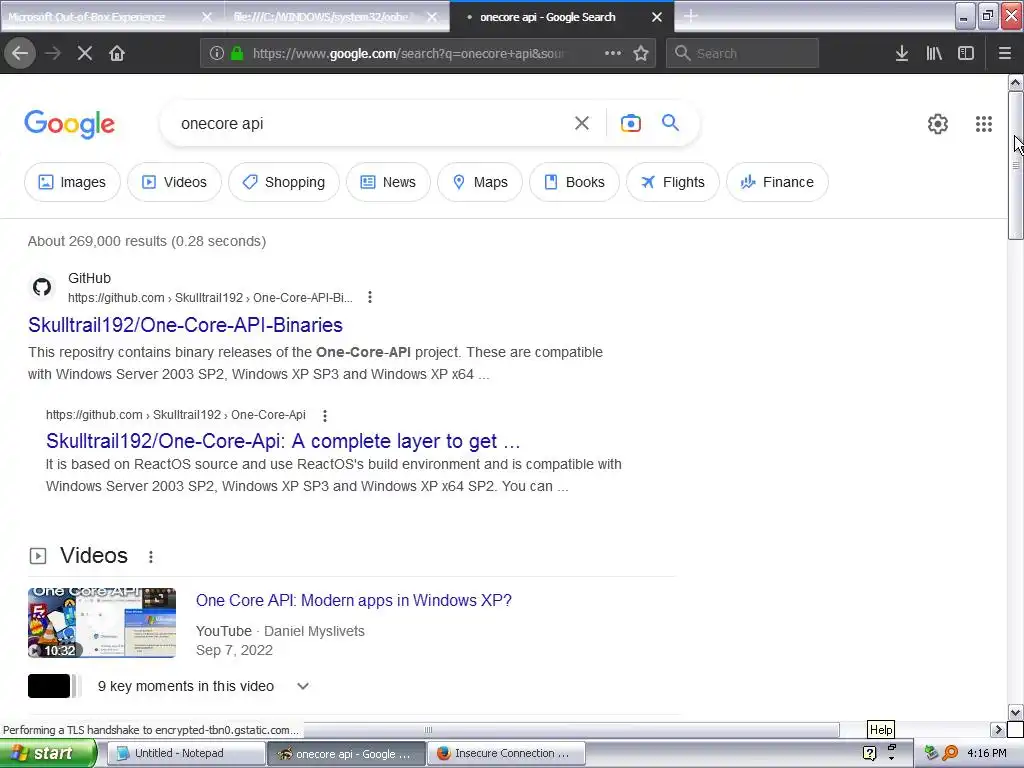This screenshot has width=1024, height=768.
Task: Open options for One-Core-Api sub-result
Action: pyautogui.click(x=325, y=415)
